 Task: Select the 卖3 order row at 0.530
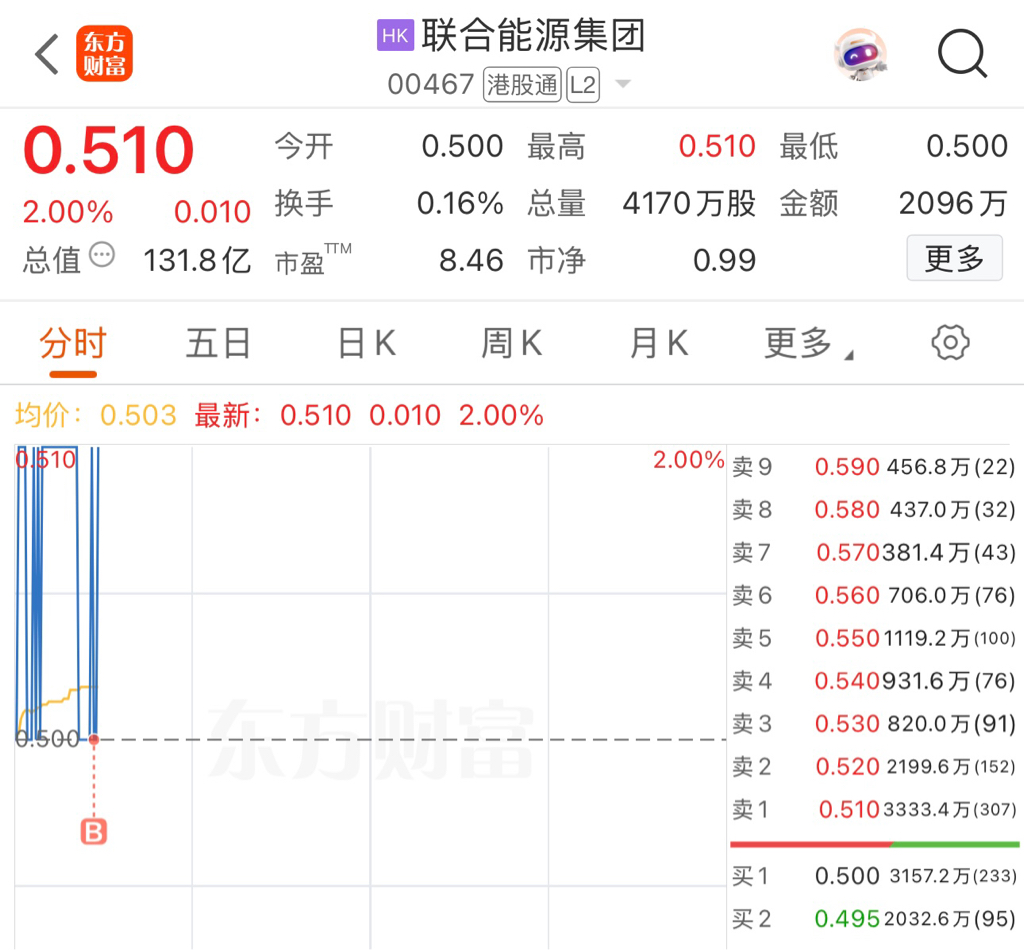[874, 723]
